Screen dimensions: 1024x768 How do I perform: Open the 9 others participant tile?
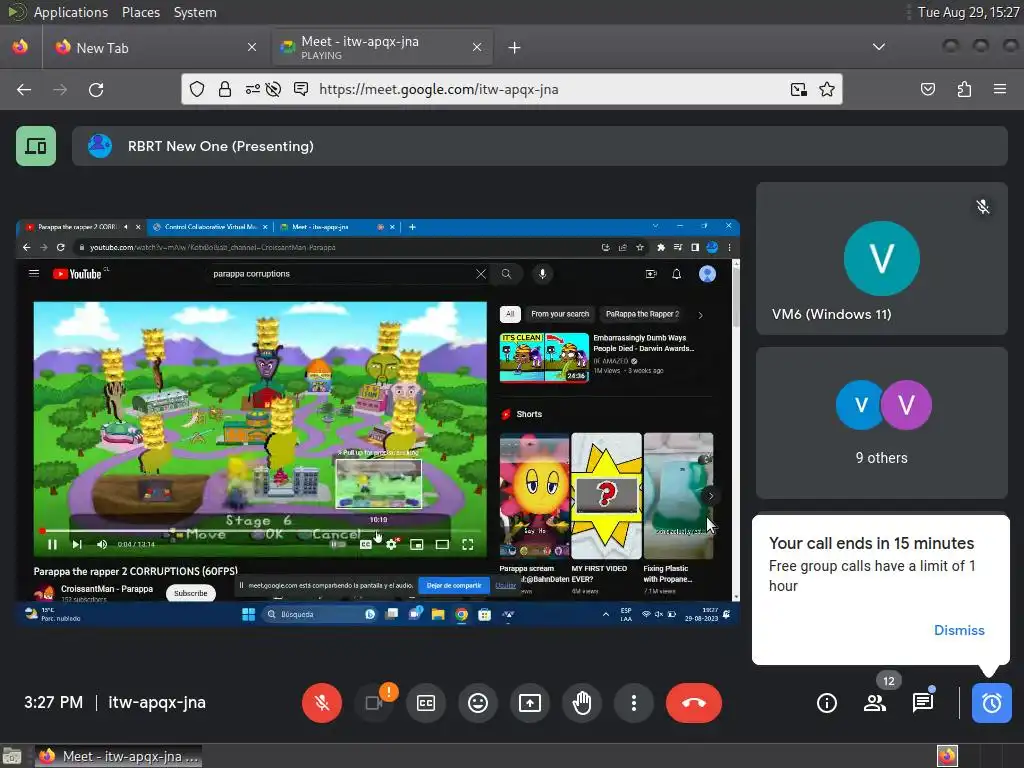[x=882, y=423]
